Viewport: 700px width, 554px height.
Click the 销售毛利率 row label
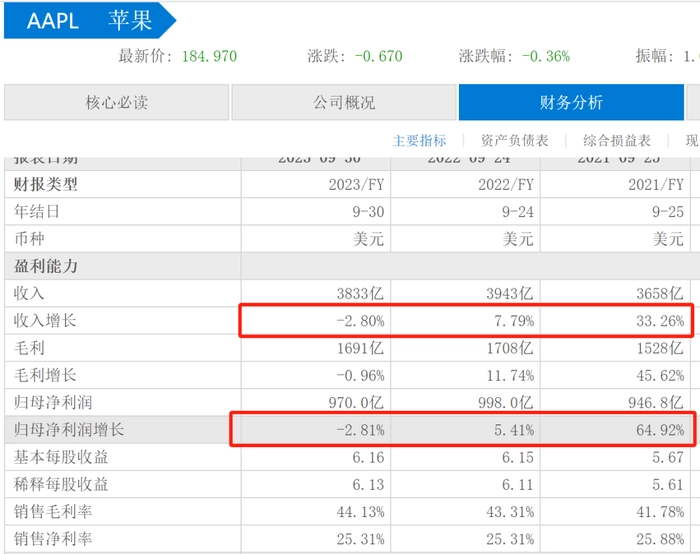pos(52,512)
